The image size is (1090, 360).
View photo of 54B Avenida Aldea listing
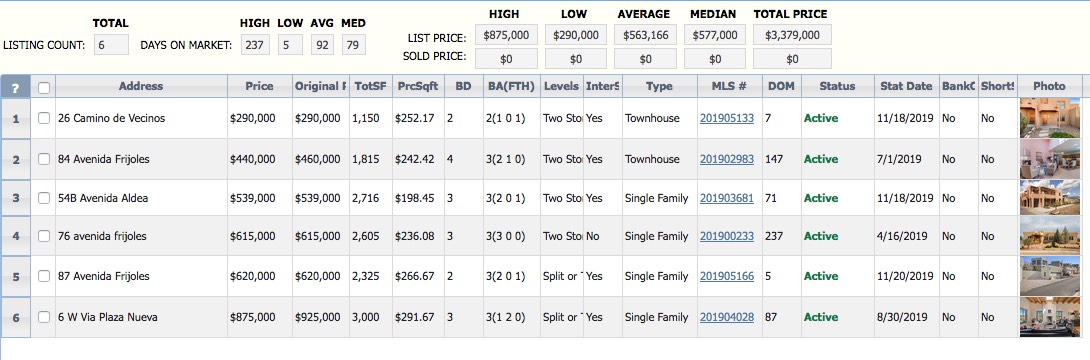[1049, 198]
